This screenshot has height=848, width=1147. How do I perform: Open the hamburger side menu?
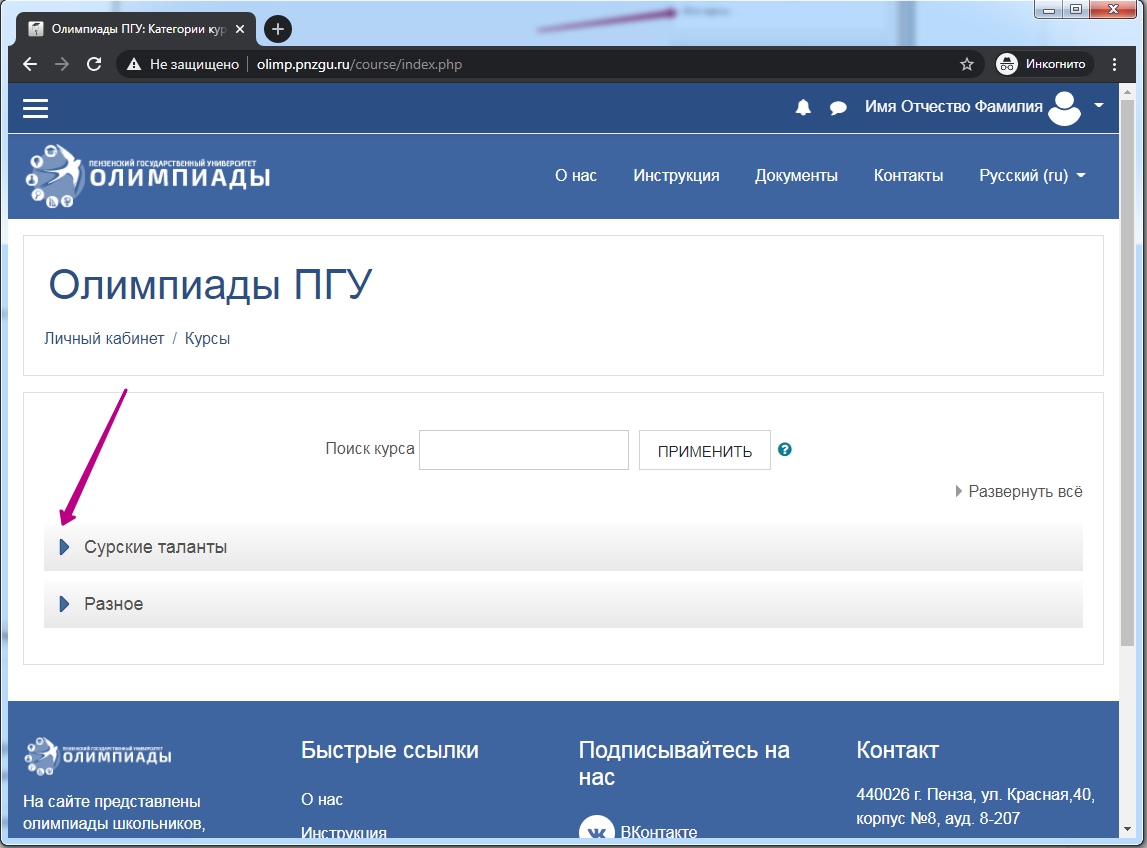coord(35,108)
